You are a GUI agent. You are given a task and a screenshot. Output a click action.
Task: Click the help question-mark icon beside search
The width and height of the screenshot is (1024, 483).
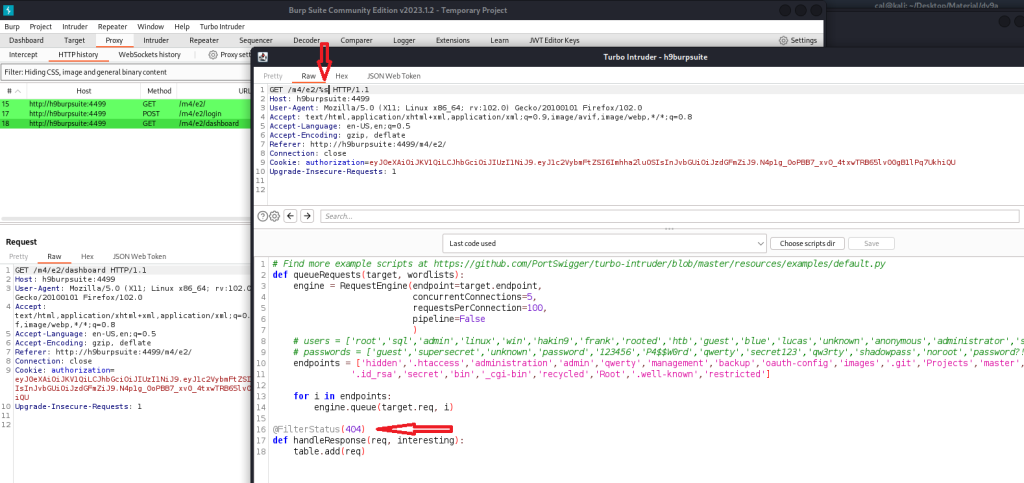click(x=263, y=216)
